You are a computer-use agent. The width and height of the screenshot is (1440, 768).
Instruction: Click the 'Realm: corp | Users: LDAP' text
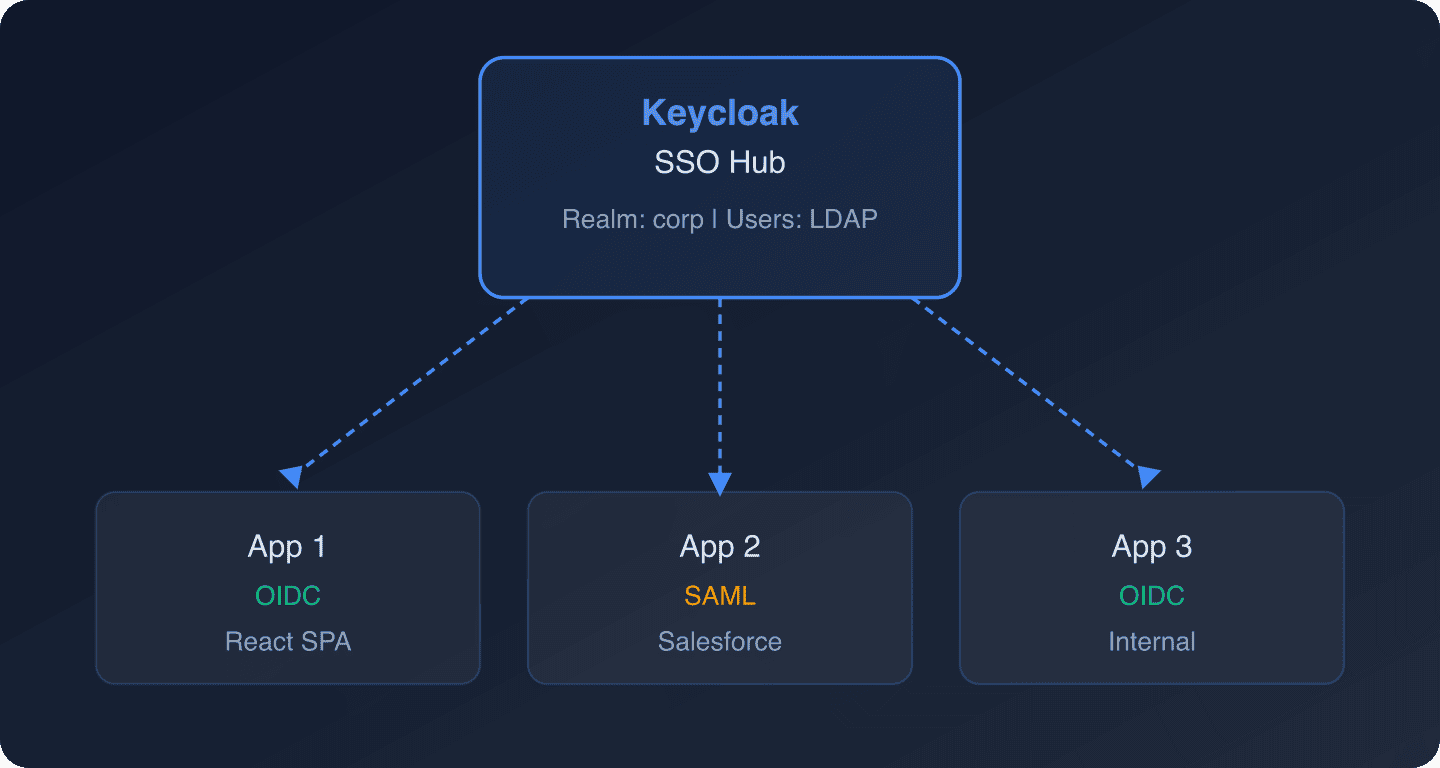(720, 219)
